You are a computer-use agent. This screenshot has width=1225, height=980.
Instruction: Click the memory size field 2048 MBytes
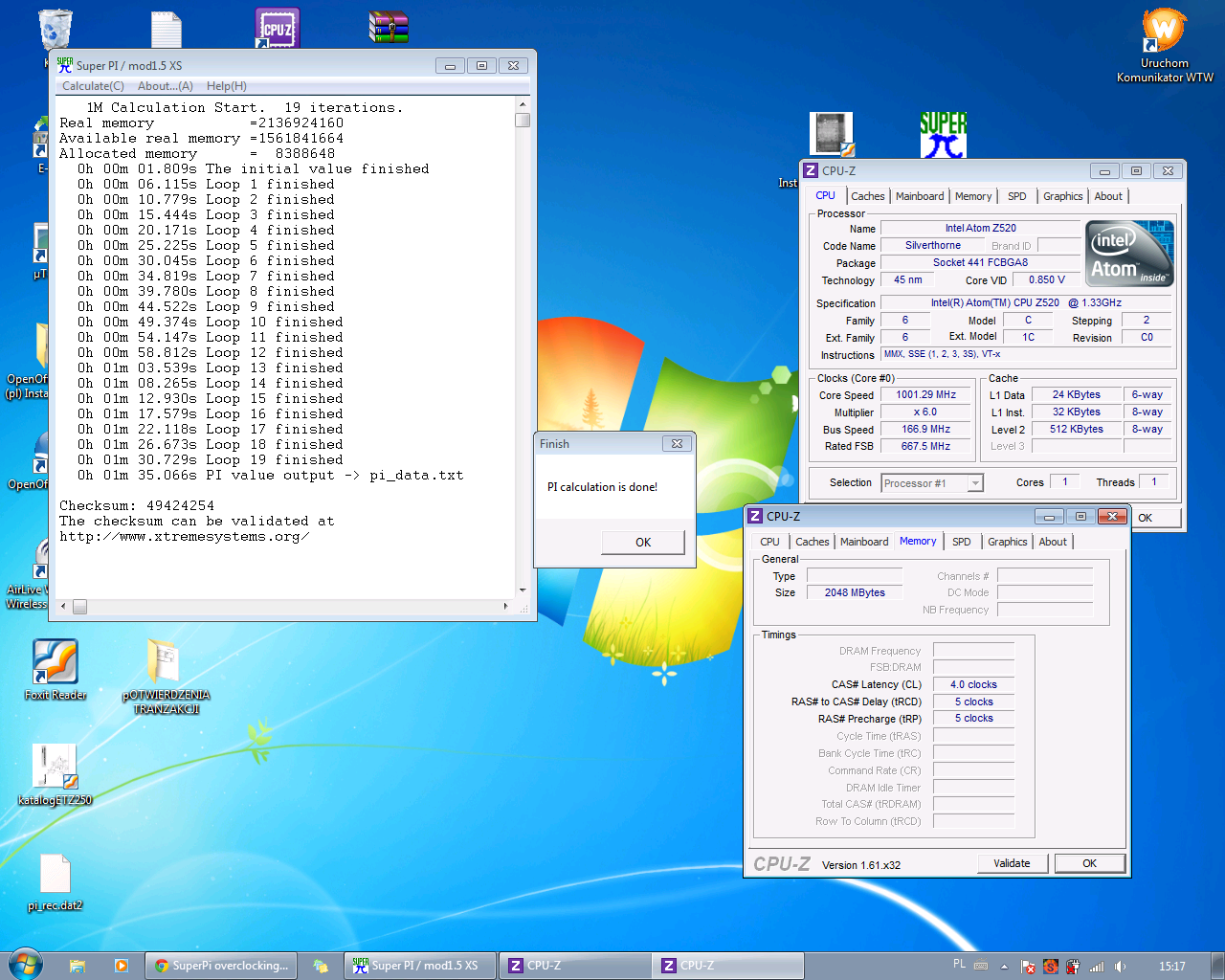[x=855, y=592]
